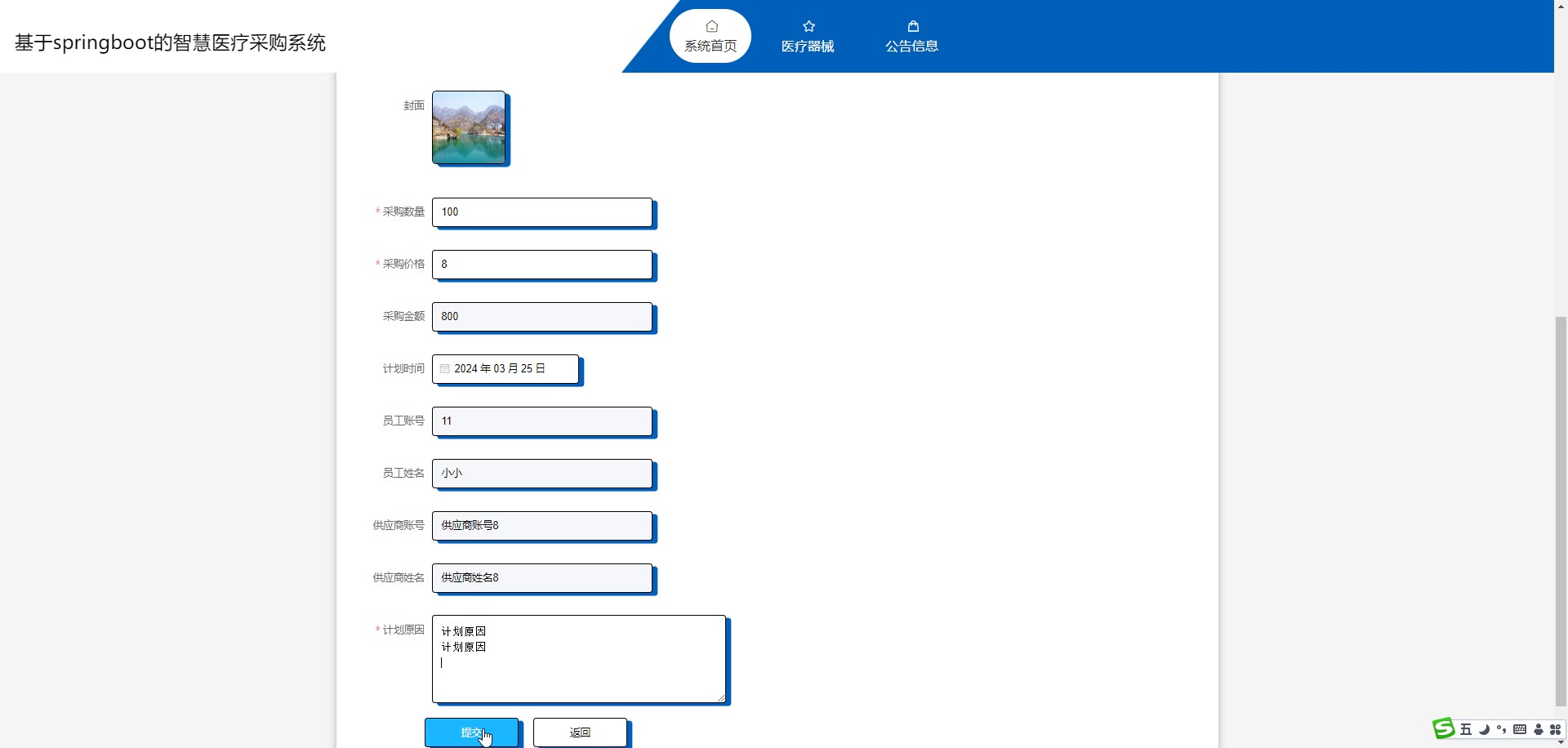Click the 采购金额 field showing 800

(x=542, y=316)
